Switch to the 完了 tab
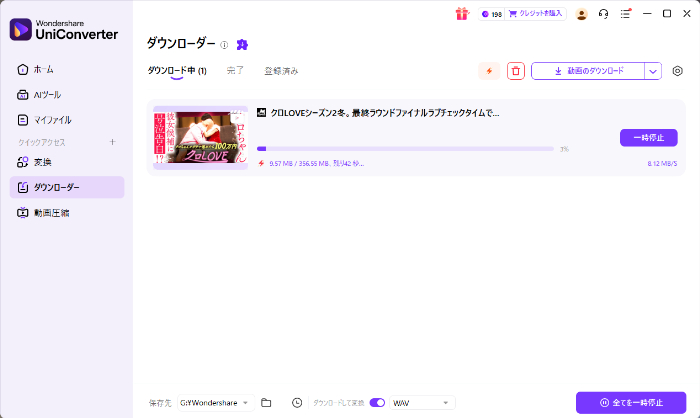Screen dimensions: 700x418 click(235, 71)
